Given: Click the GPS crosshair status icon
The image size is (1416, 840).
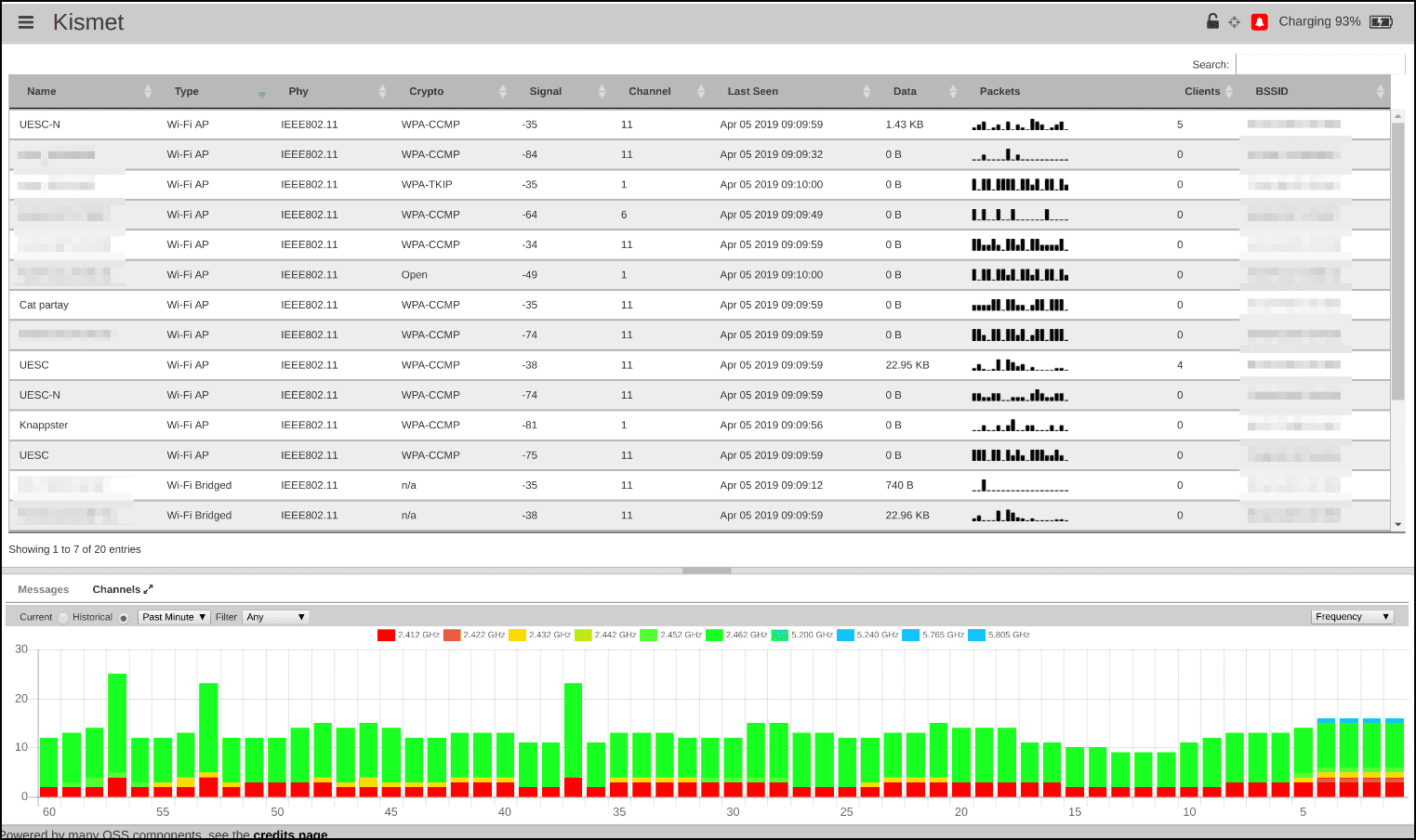Looking at the screenshot, I should click(1234, 20).
